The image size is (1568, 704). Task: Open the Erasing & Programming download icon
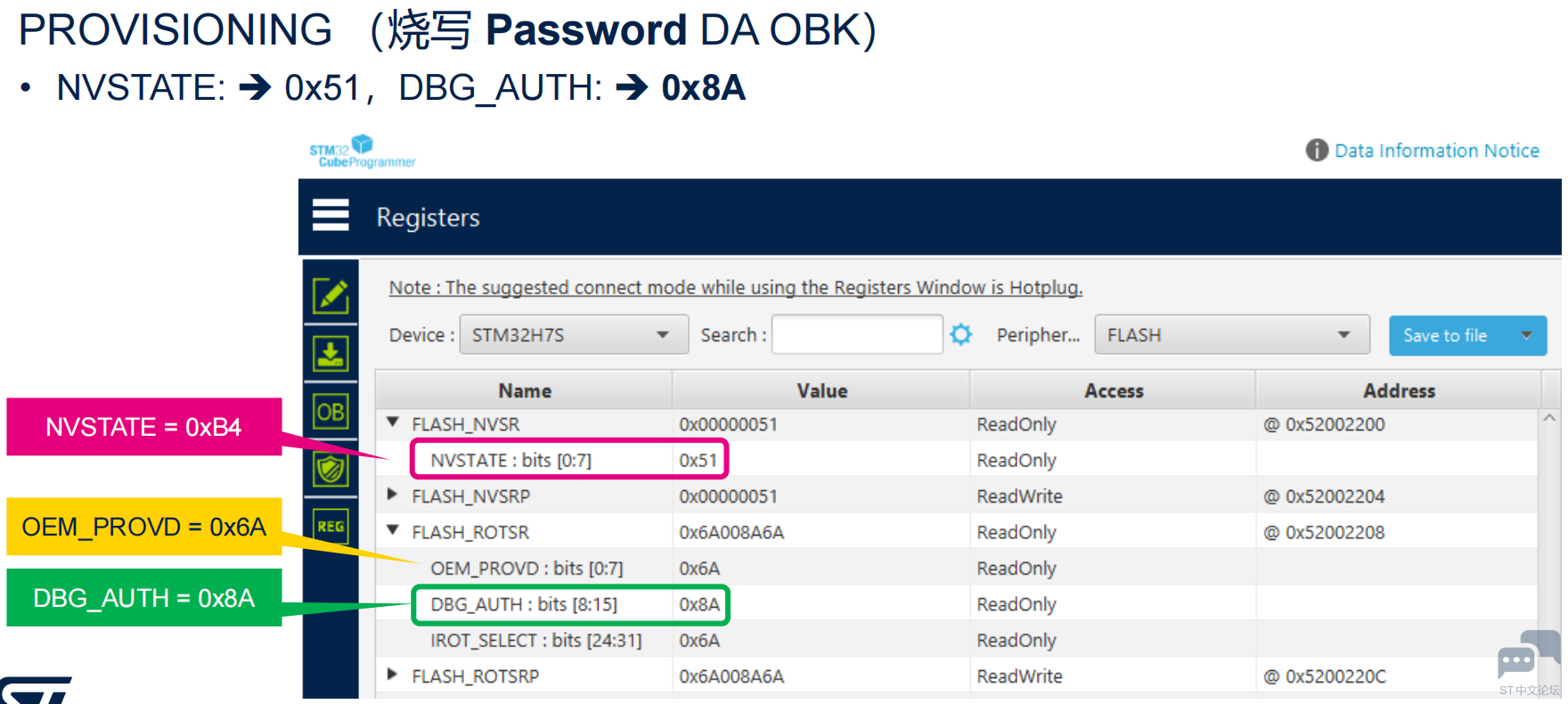(x=331, y=354)
